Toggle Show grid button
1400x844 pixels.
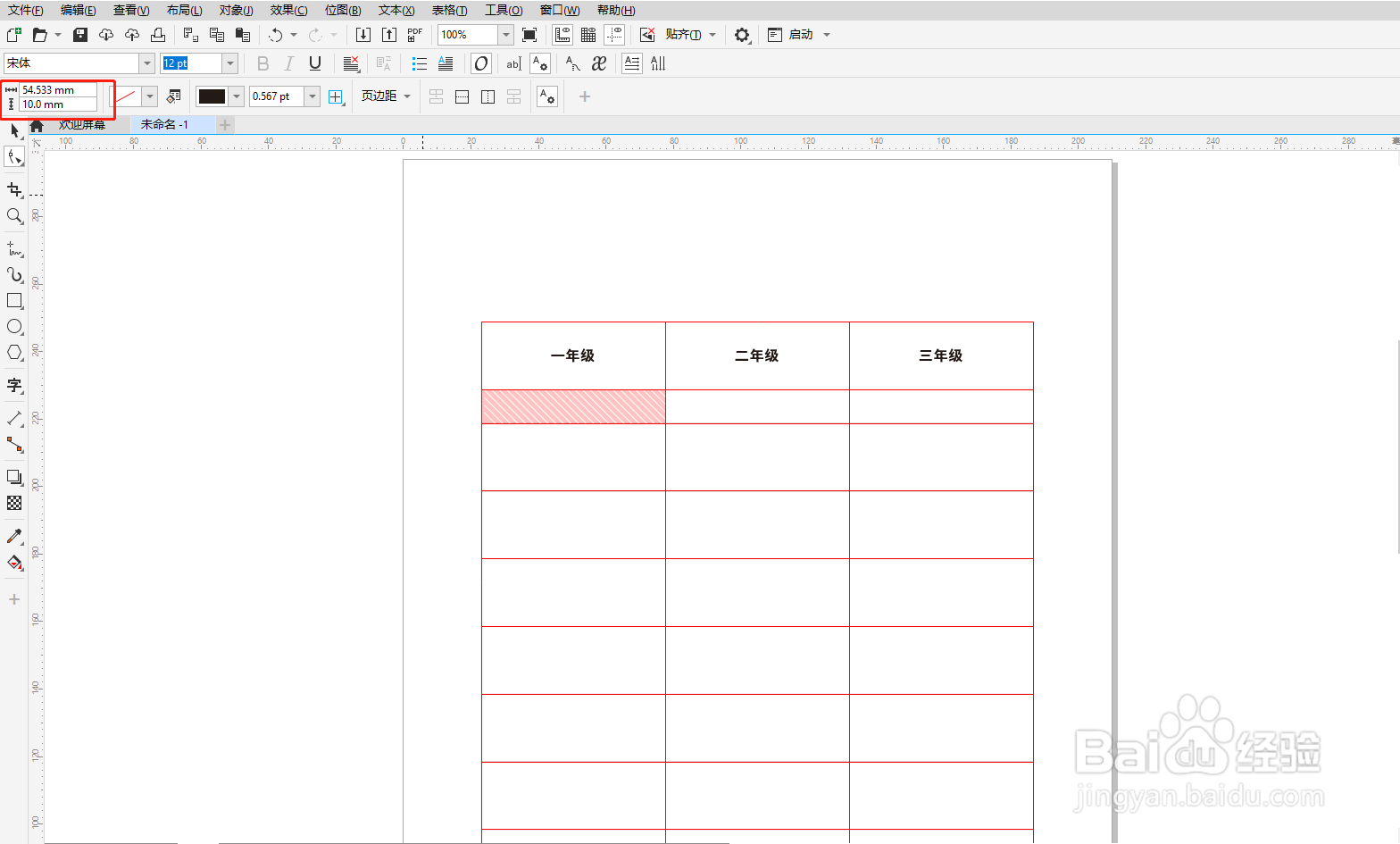[588, 35]
